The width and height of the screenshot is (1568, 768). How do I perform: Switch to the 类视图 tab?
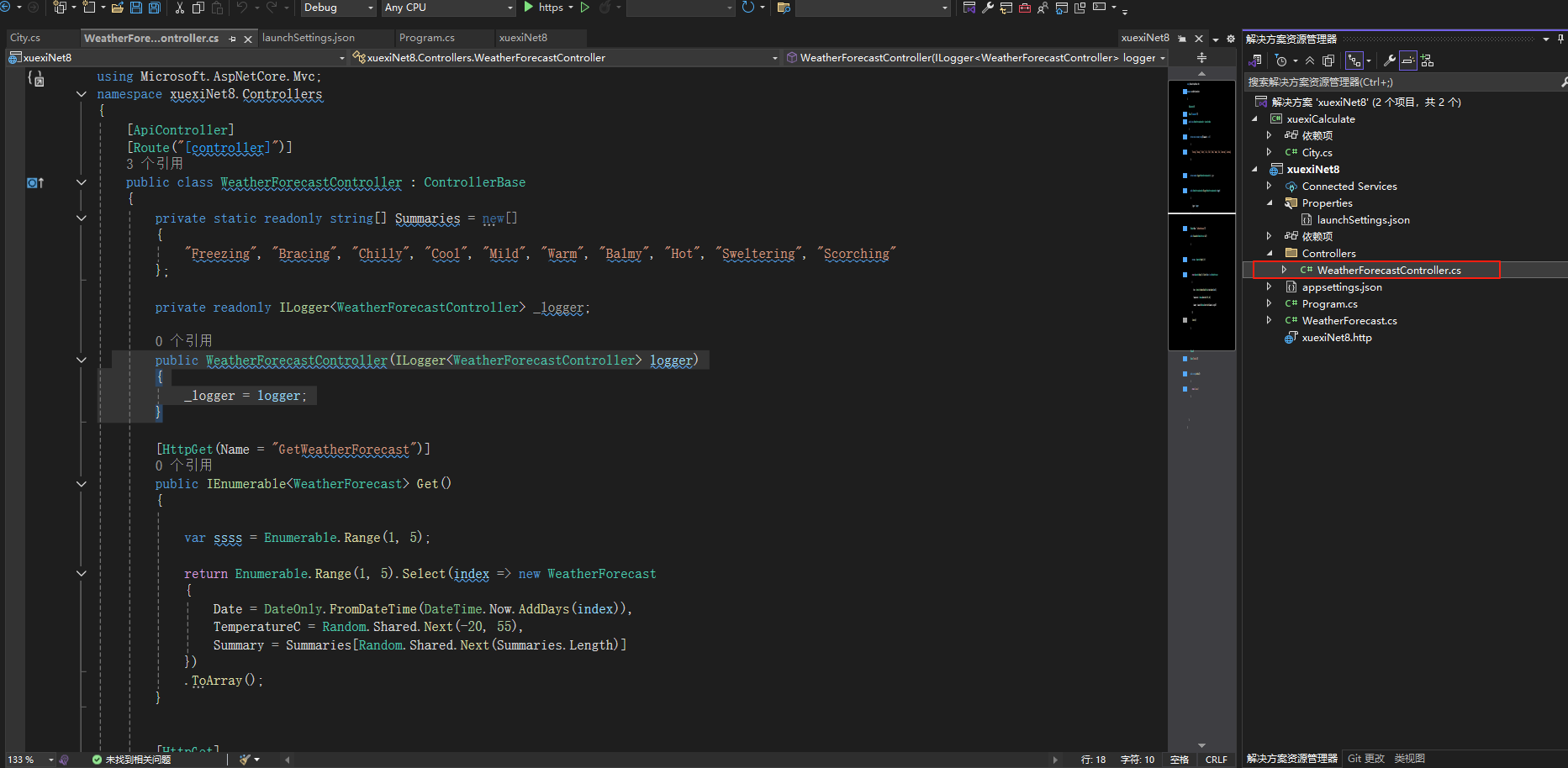click(x=1410, y=759)
